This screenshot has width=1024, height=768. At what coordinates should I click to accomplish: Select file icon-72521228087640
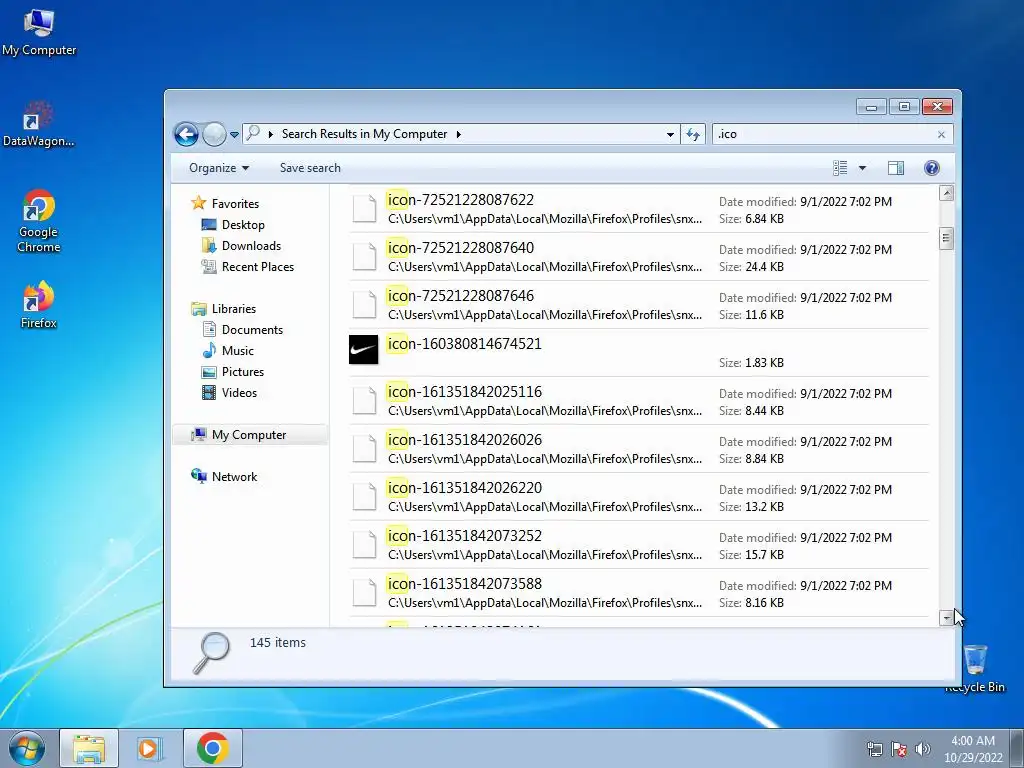tap(639, 257)
